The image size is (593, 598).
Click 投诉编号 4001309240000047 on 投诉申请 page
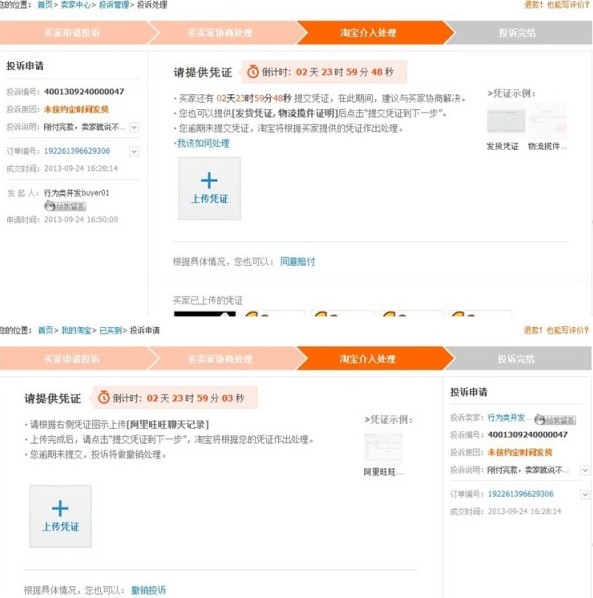pyautogui.click(x=528, y=434)
